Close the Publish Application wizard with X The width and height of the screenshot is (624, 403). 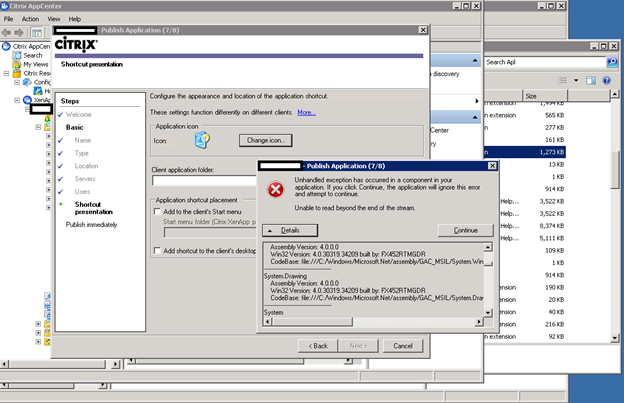coord(423,30)
